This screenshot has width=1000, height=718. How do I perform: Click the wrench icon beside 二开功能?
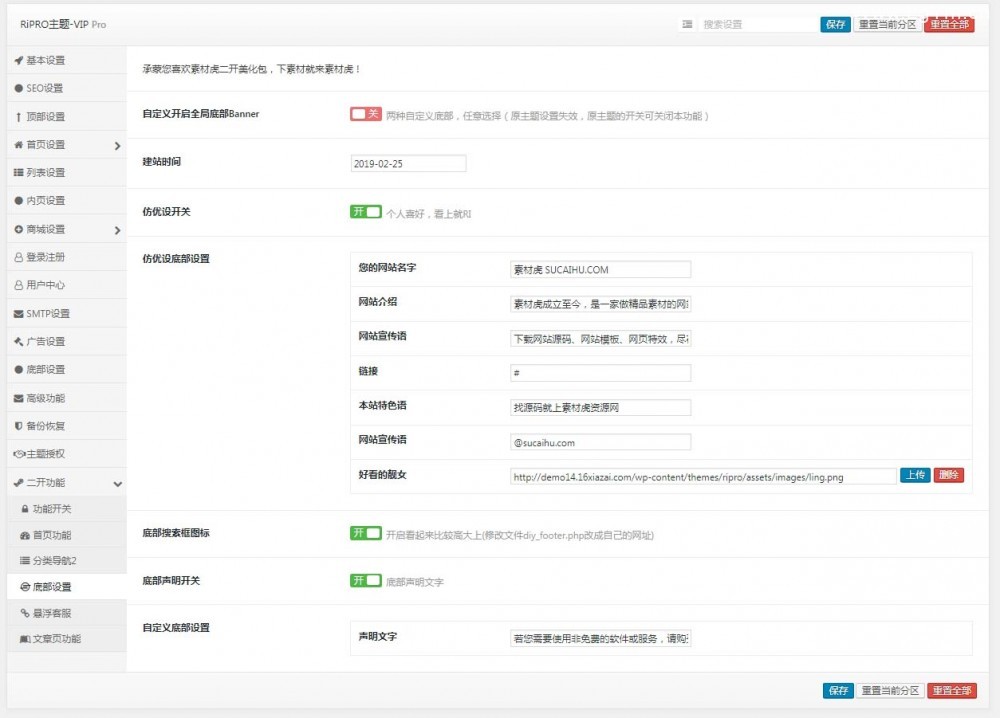pyautogui.click(x=18, y=483)
